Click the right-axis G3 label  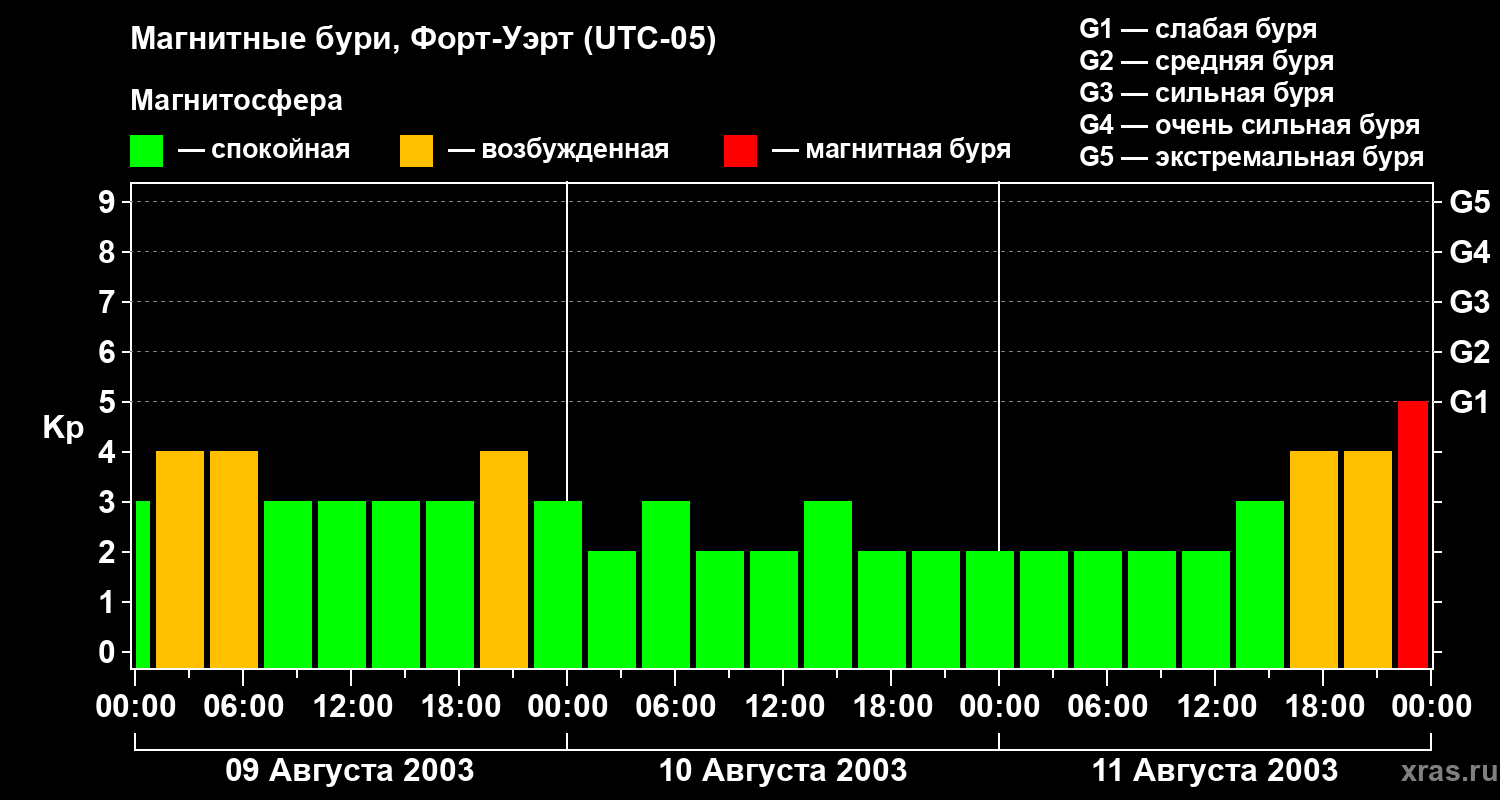pyautogui.click(x=1469, y=302)
